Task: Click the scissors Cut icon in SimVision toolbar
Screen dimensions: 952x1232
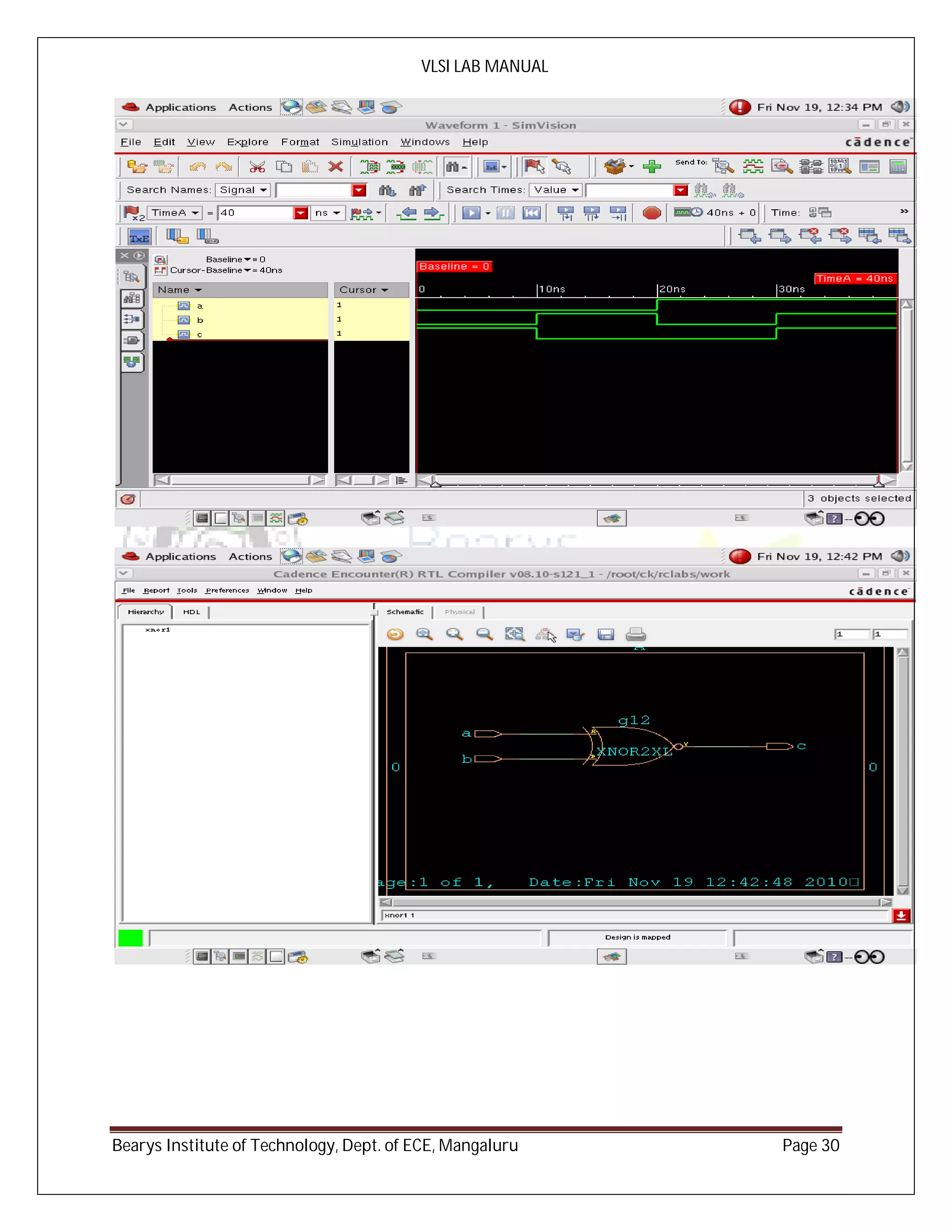Action: 257,166
